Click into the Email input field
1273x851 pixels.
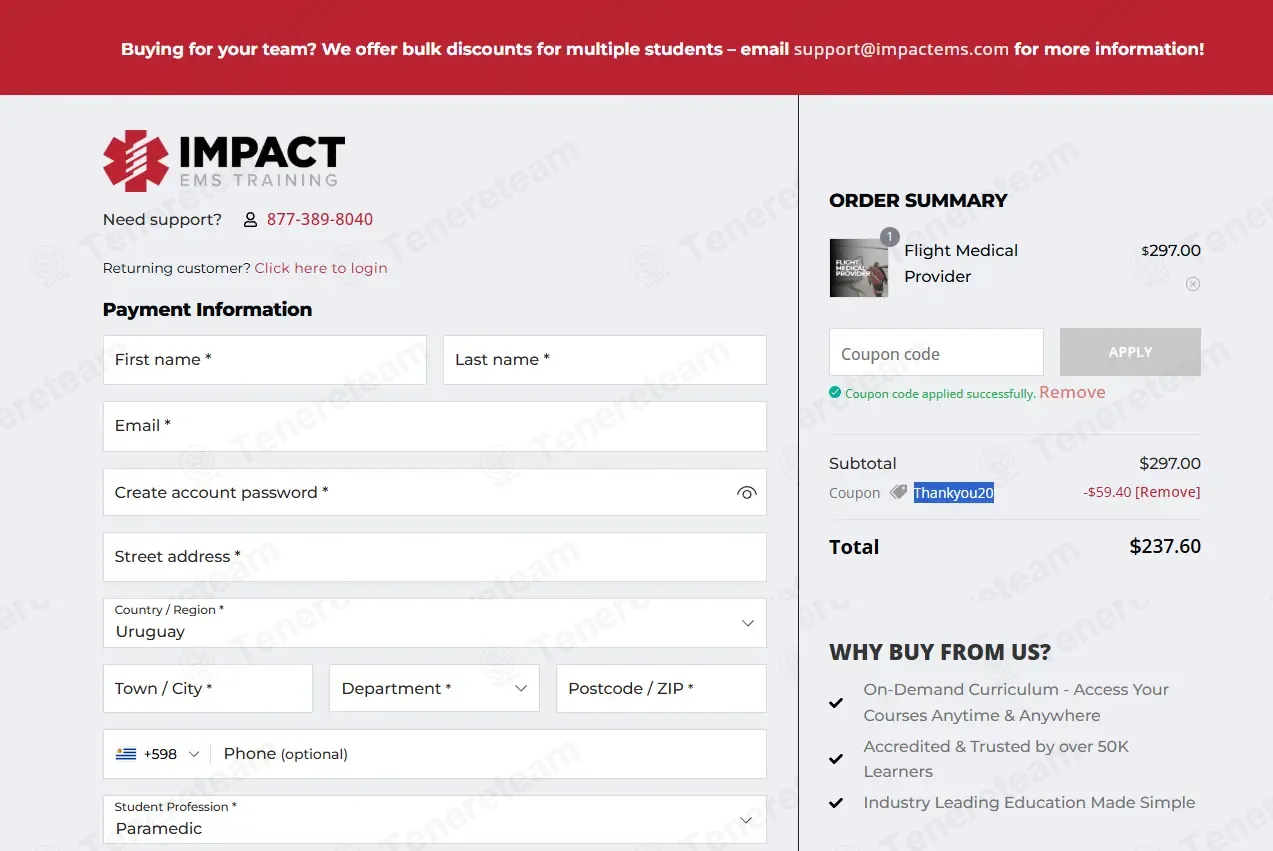(x=435, y=427)
